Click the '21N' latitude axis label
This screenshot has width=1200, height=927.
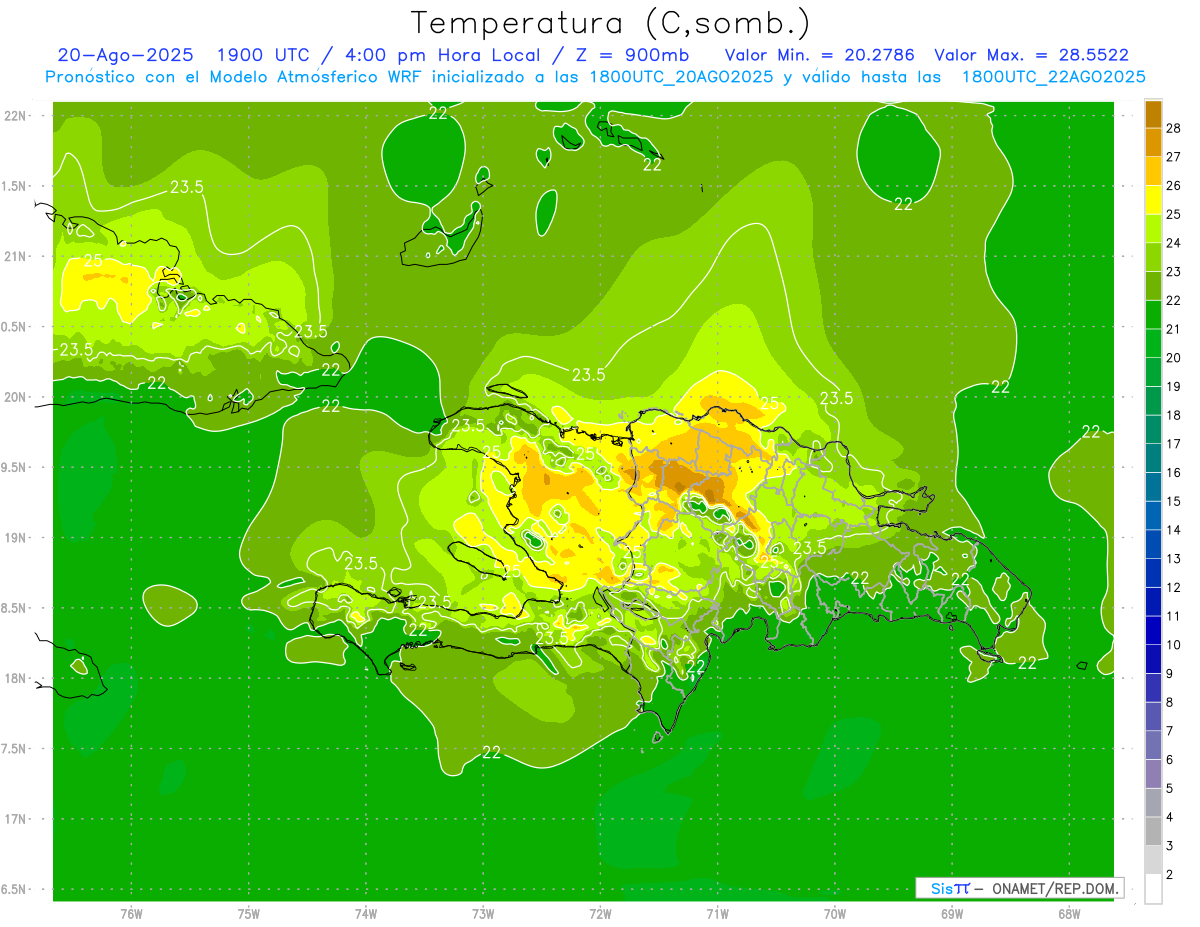point(16,256)
